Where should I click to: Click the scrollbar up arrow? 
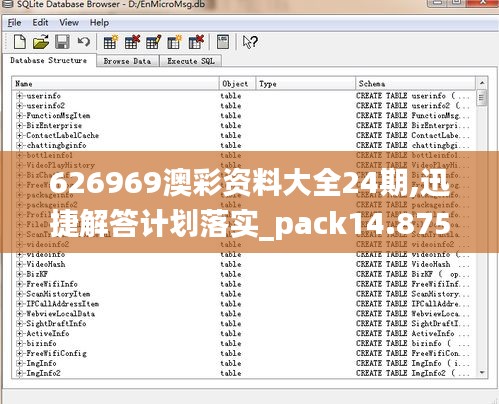(482, 83)
